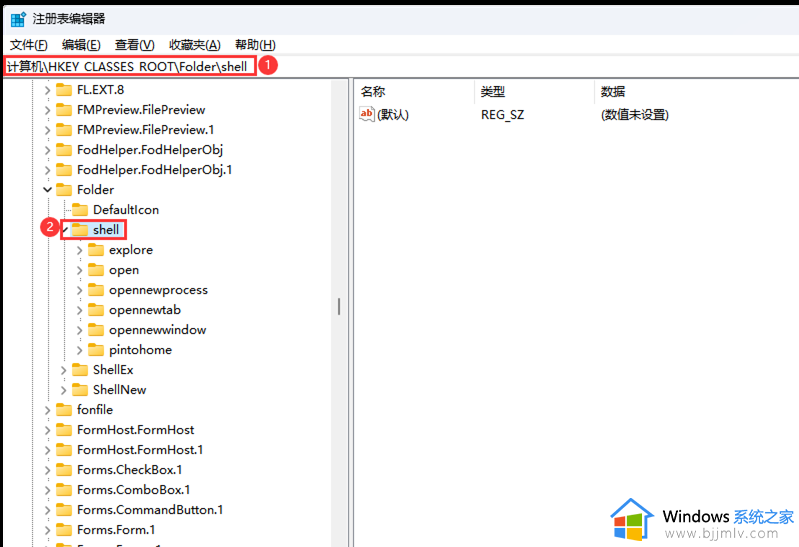Expand the opennewtab subkey
Image resolution: width=799 pixels, height=547 pixels.
pyautogui.click(x=79, y=310)
